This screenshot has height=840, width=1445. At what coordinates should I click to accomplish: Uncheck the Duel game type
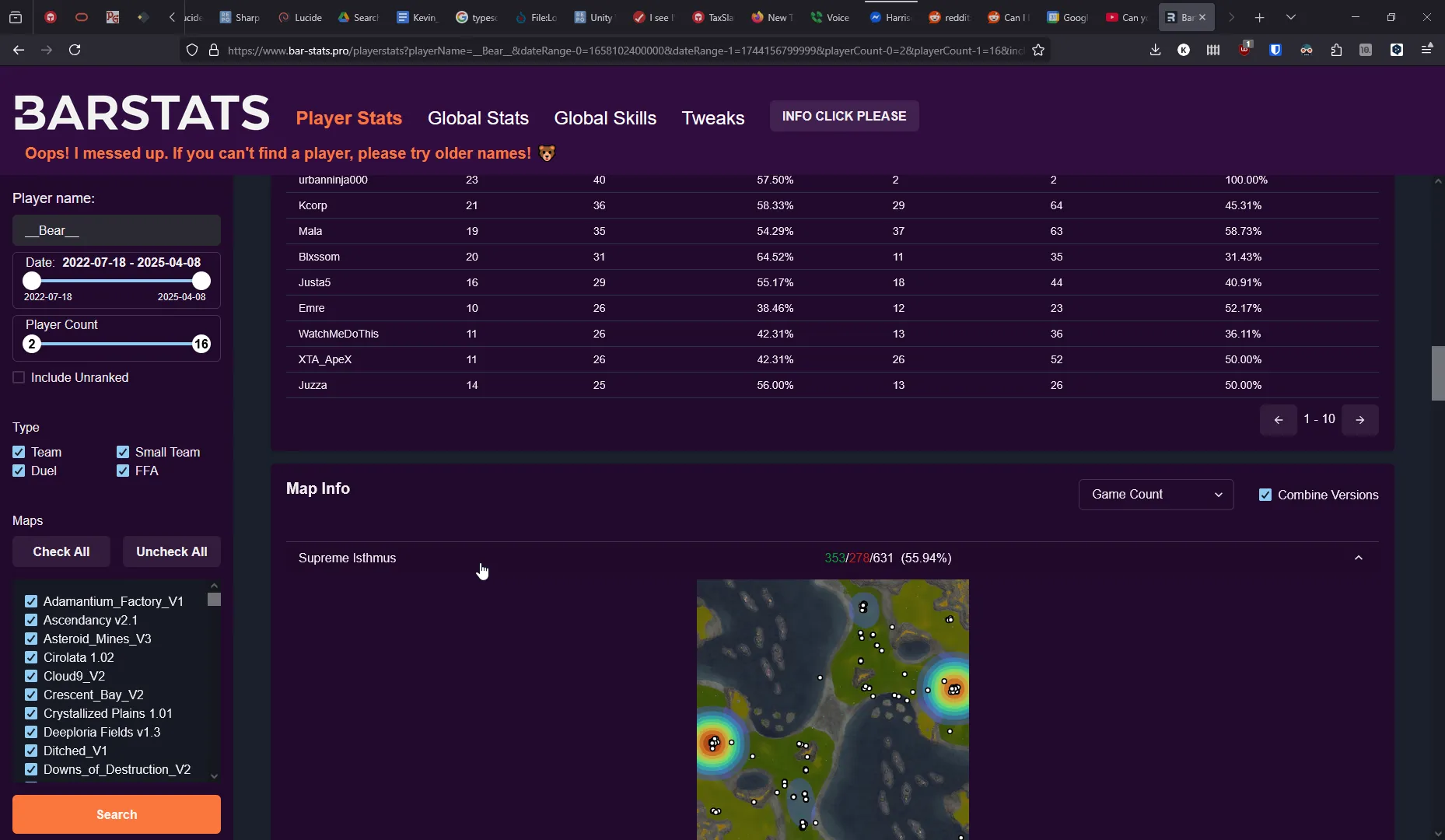(19, 471)
